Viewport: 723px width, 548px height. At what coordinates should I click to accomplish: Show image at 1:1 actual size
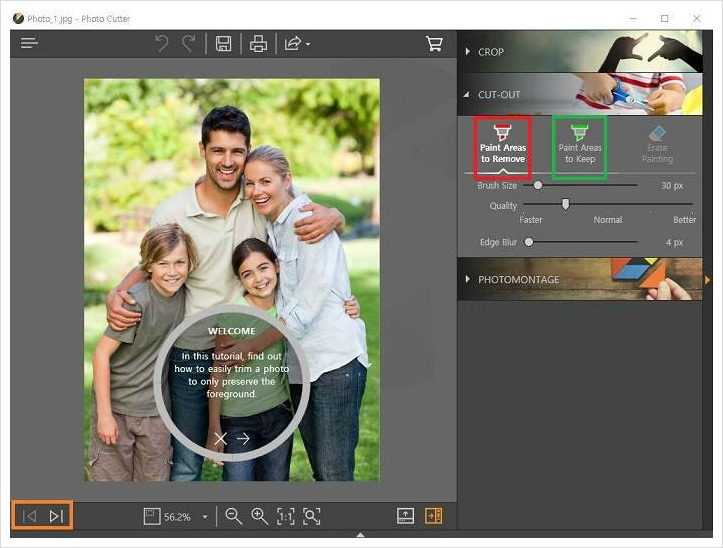[285, 517]
